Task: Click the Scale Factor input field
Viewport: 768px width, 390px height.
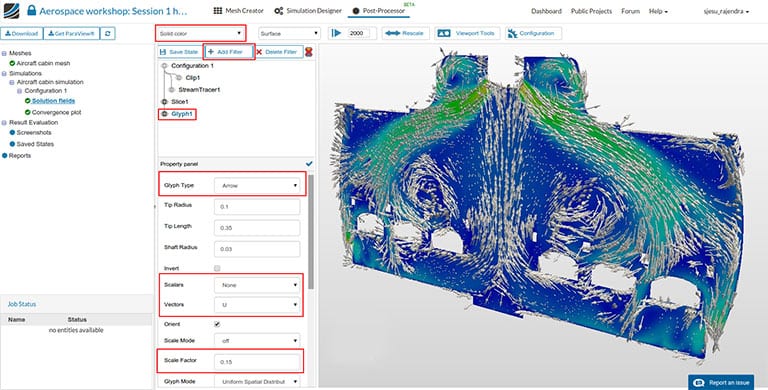Action: click(257, 362)
